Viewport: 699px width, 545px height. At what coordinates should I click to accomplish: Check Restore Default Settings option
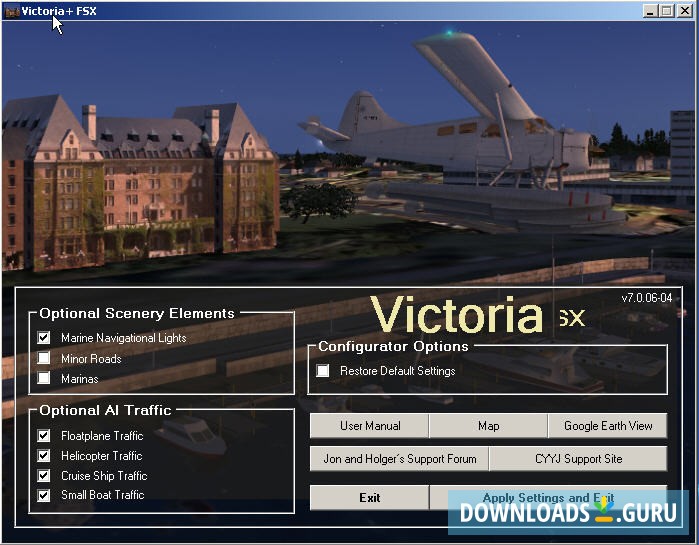click(323, 371)
